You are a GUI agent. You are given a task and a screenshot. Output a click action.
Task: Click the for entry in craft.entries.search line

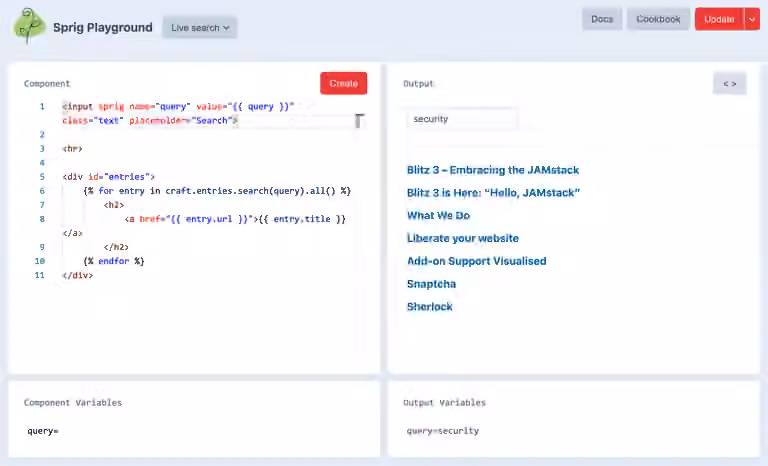[x=217, y=191]
